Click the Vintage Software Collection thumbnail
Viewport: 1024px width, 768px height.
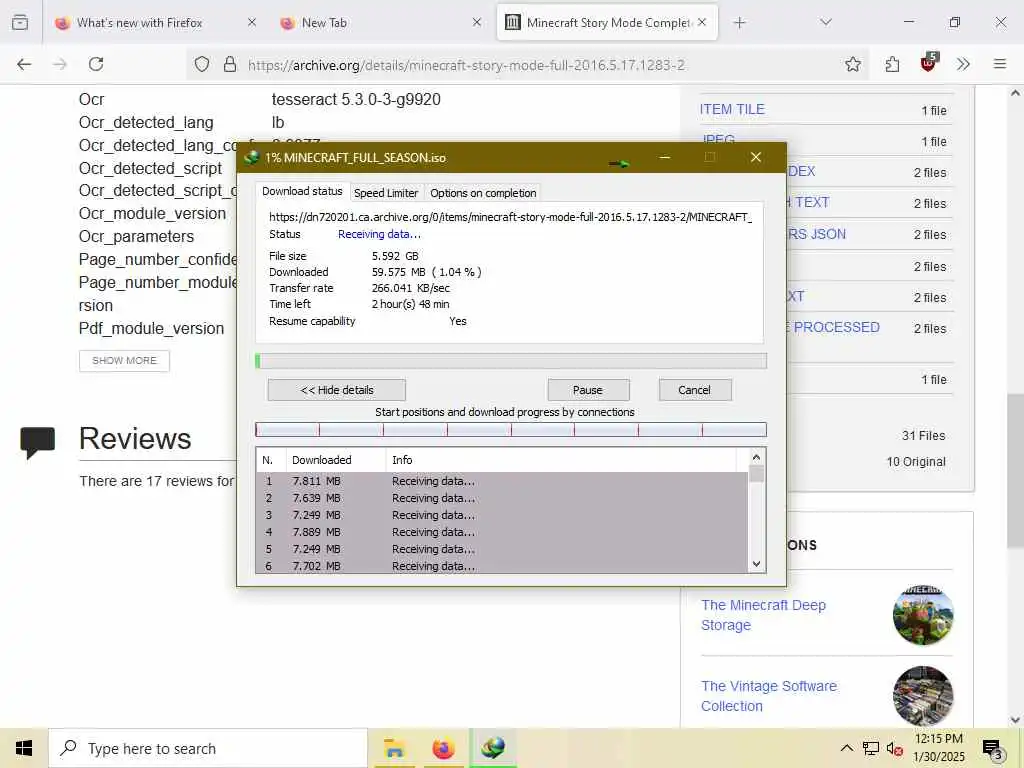coord(923,696)
